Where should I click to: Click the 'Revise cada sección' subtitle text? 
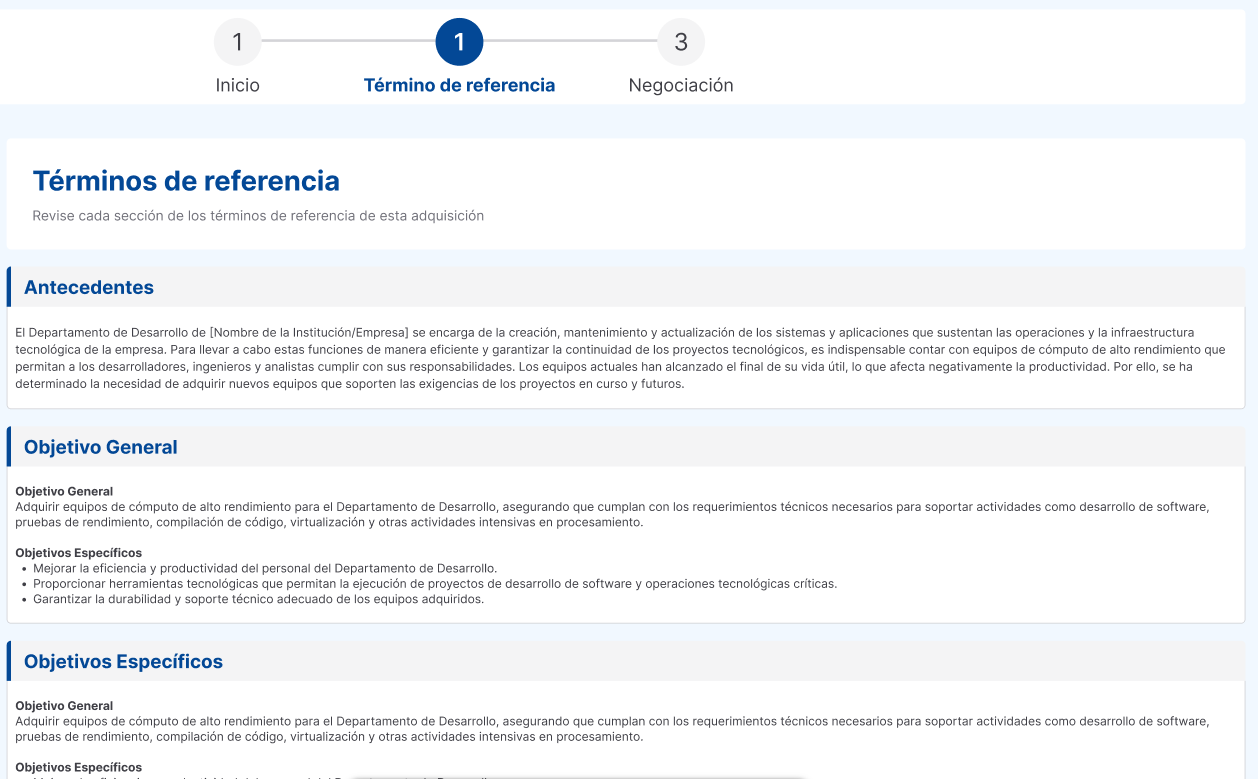(258, 216)
